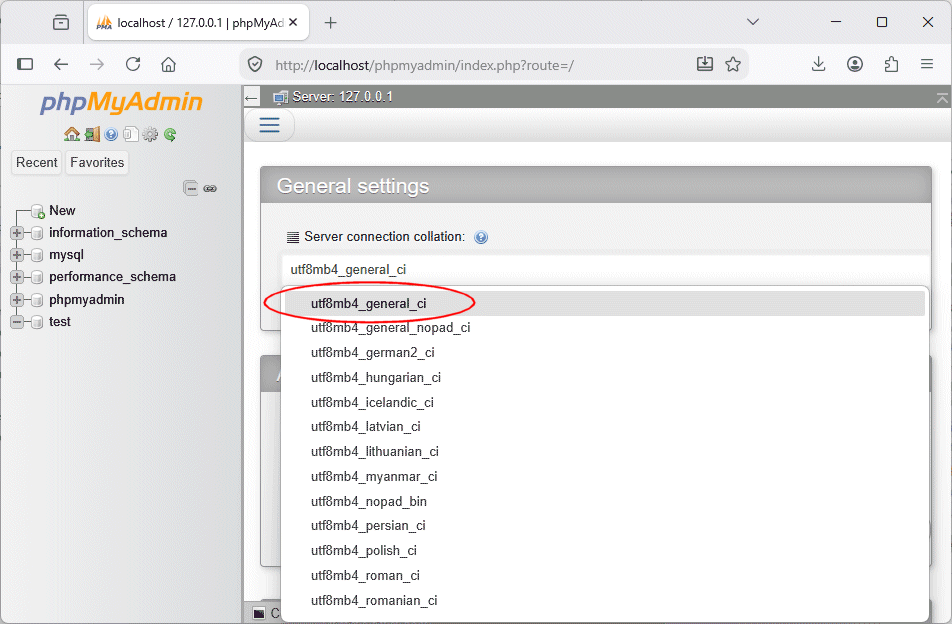952x624 pixels.
Task: Click the phpMyAdmin logo
Action: pos(121,102)
